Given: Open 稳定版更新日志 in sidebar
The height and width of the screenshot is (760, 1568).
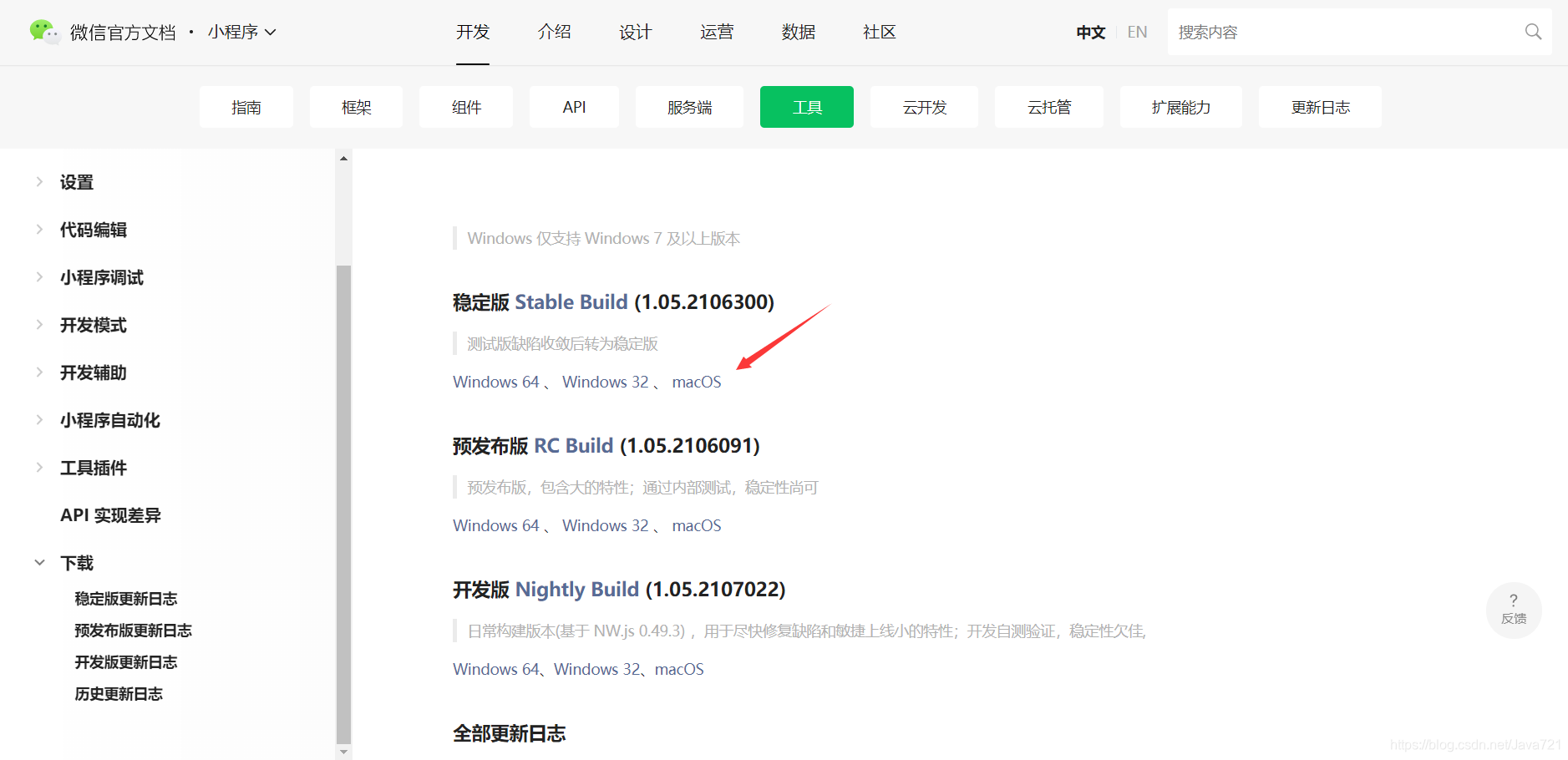Looking at the screenshot, I should click(126, 599).
